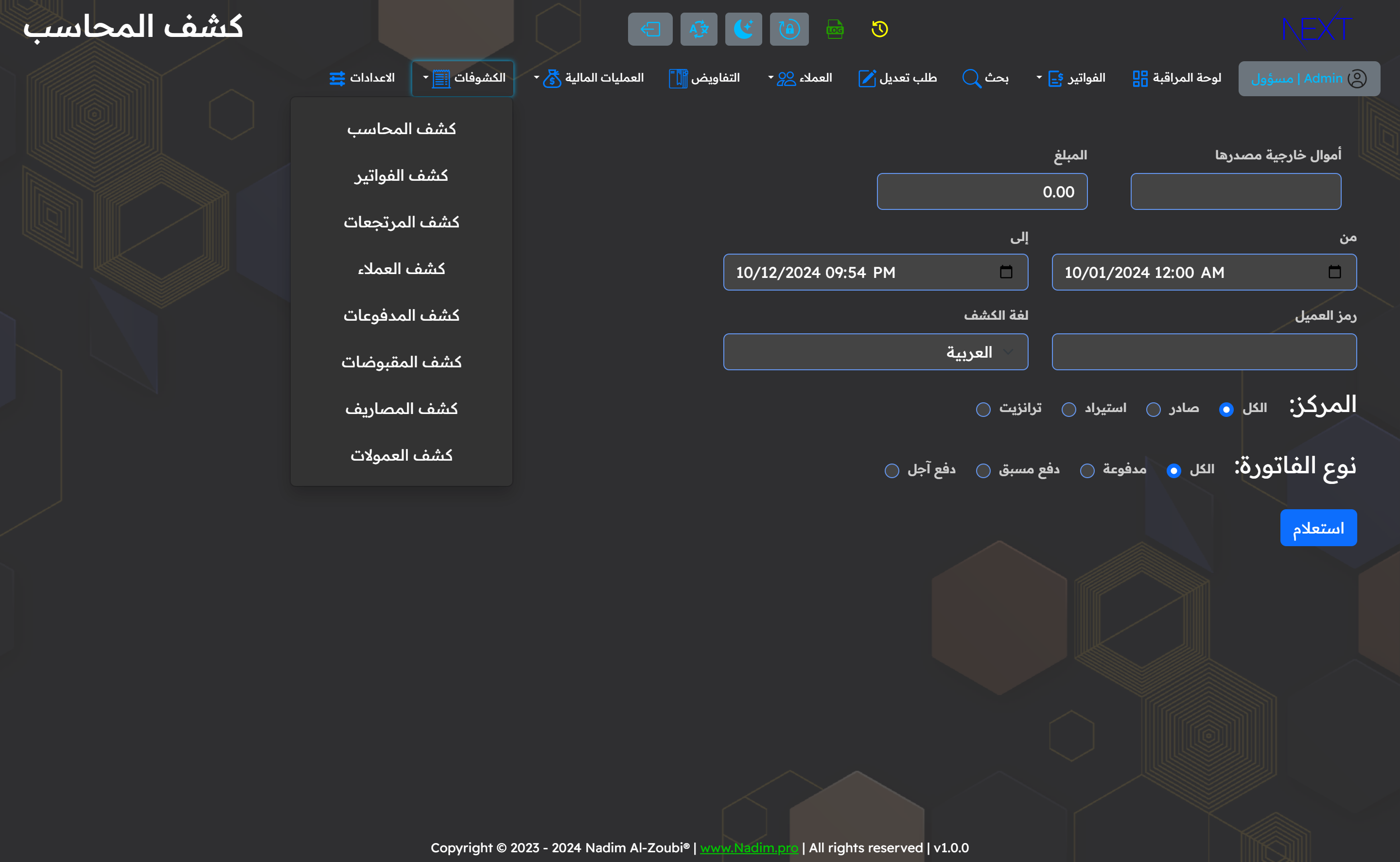This screenshot has width=1400, height=862.
Task: Open the العربية report language dropdown
Action: (x=875, y=352)
